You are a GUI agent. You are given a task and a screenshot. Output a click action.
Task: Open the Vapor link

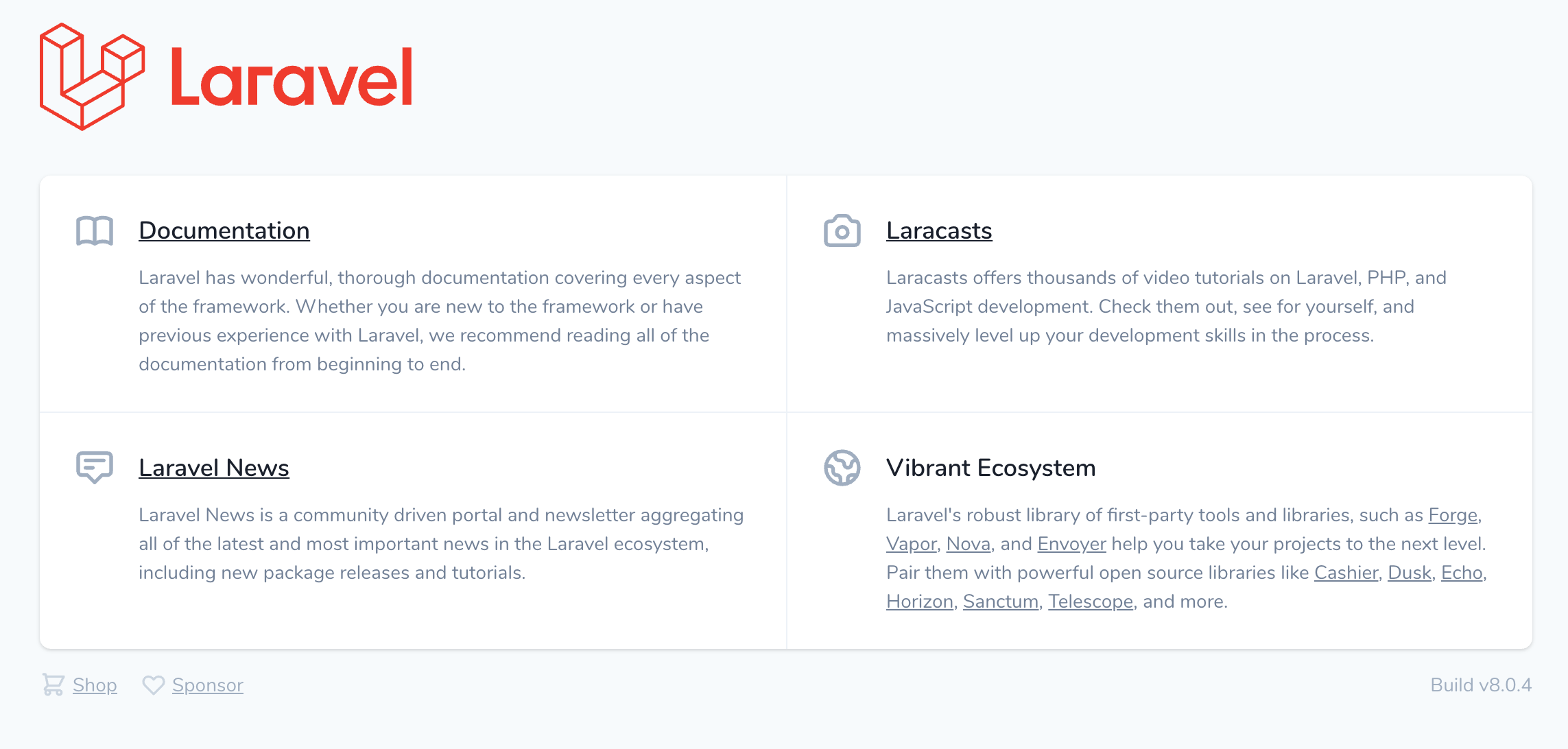[912, 543]
